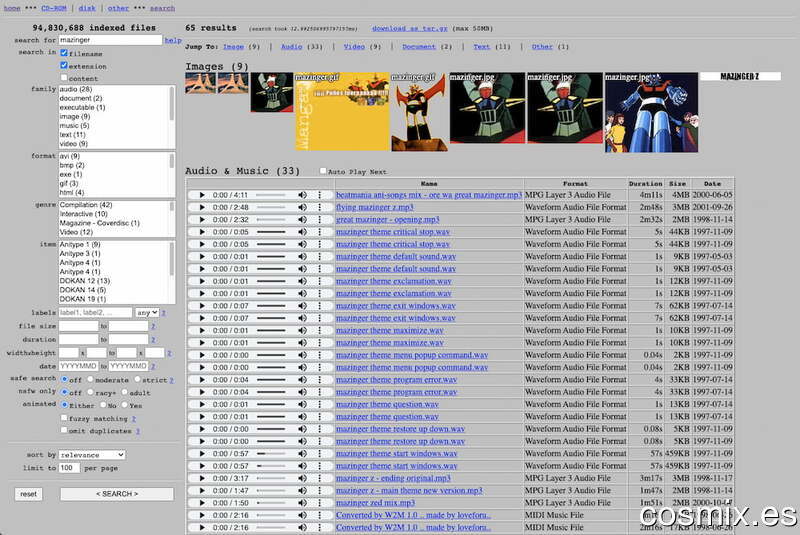Click the reset button

point(29,494)
